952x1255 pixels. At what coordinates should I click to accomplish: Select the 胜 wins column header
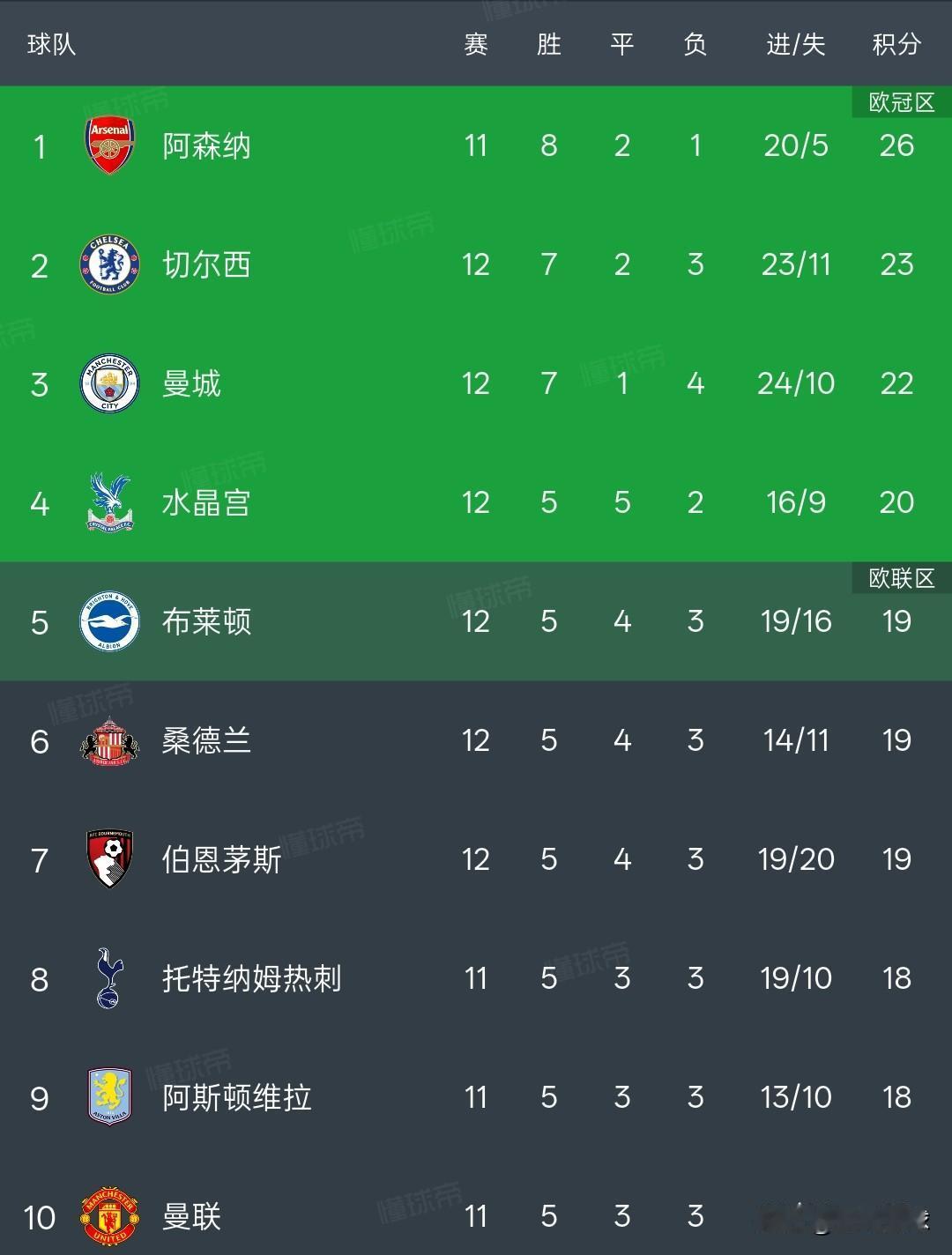[x=548, y=44]
